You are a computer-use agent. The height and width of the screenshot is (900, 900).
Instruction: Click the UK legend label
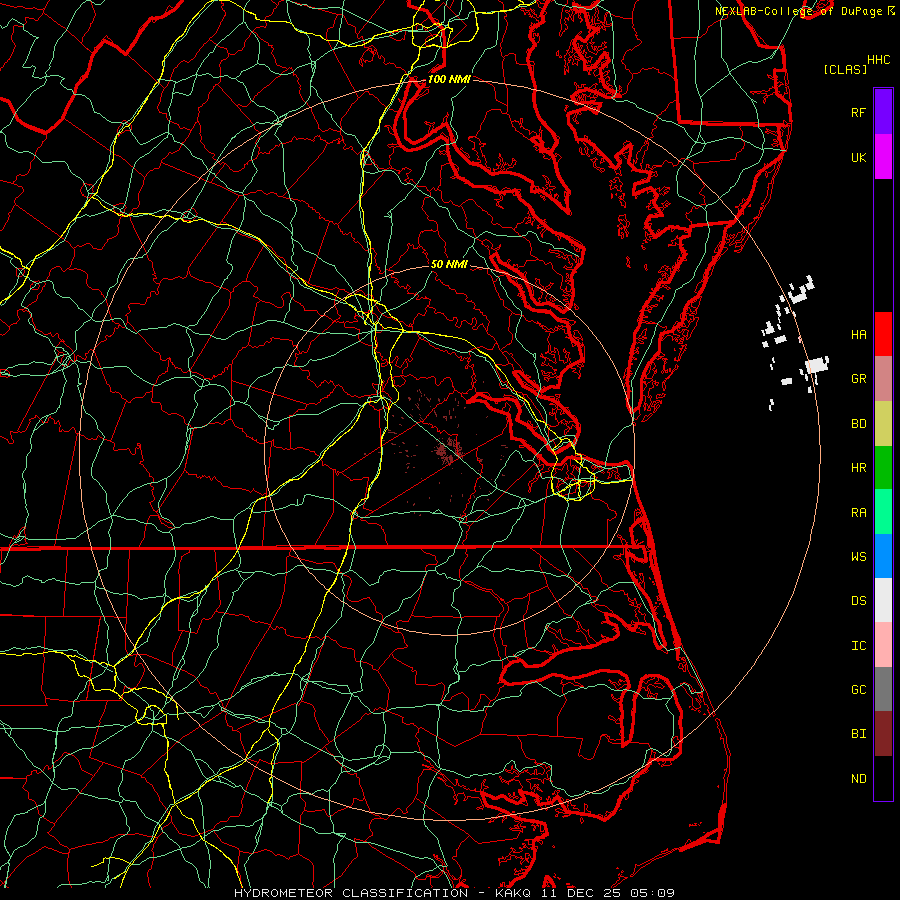[858, 157]
